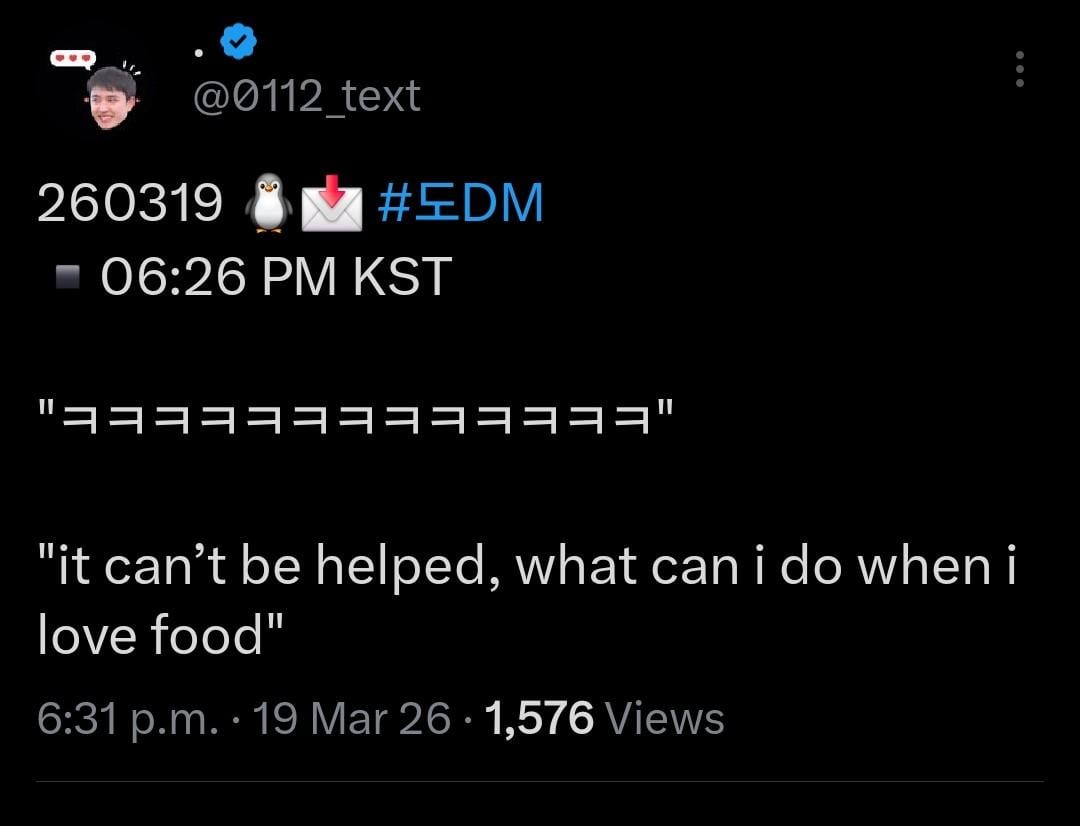Click the envelope with red arrow emoji
This screenshot has width=1080, height=826.
[331, 203]
